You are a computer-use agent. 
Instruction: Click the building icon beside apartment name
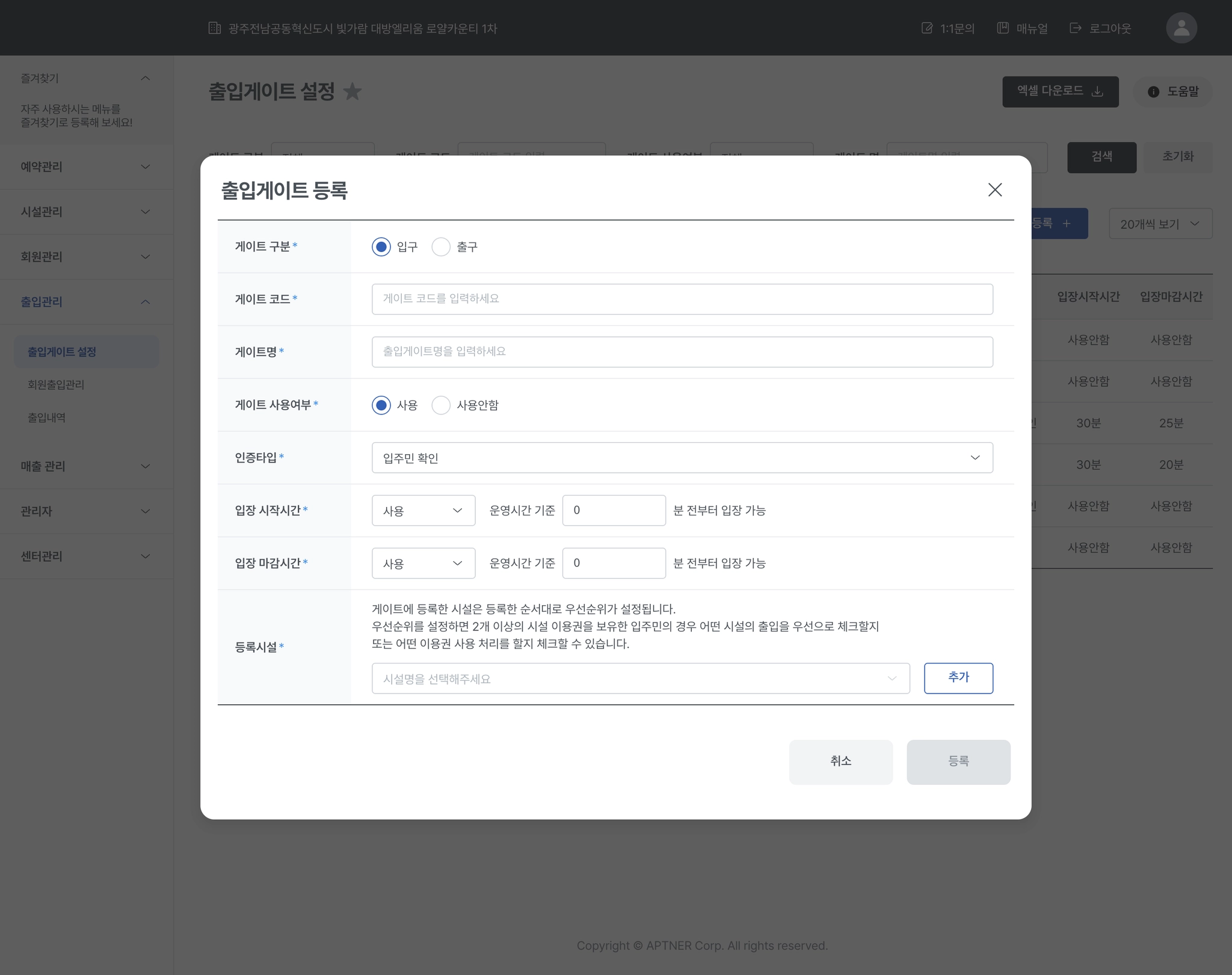(x=215, y=28)
